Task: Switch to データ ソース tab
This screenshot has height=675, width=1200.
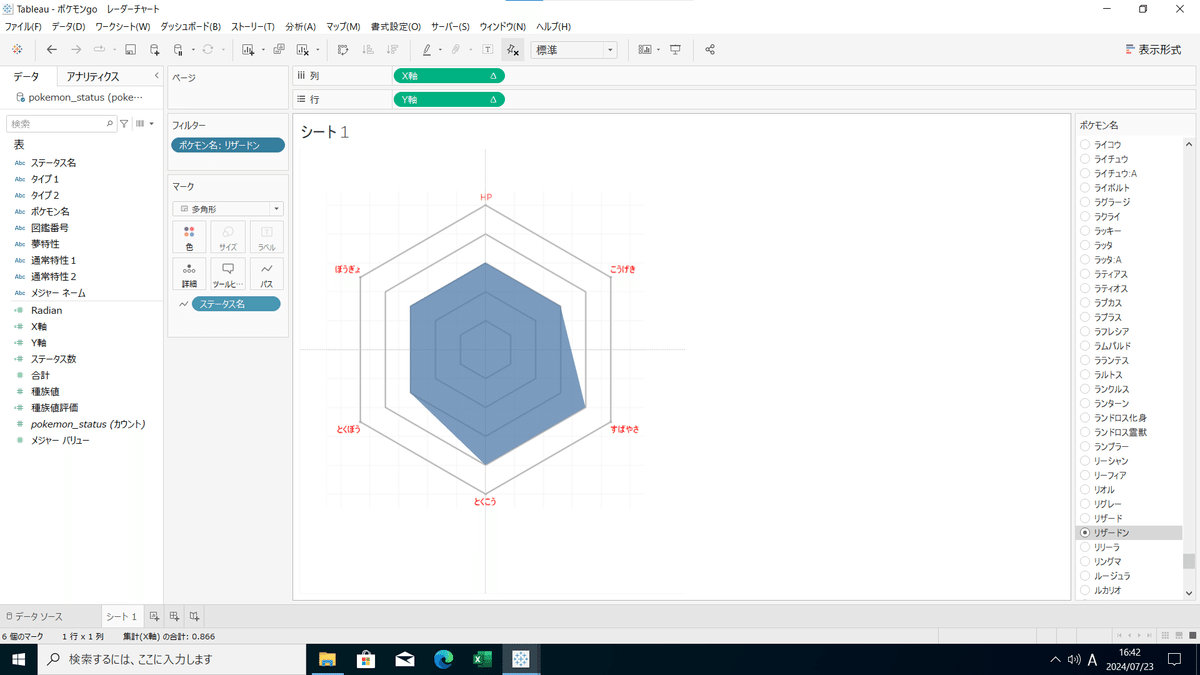Action: coord(39,616)
